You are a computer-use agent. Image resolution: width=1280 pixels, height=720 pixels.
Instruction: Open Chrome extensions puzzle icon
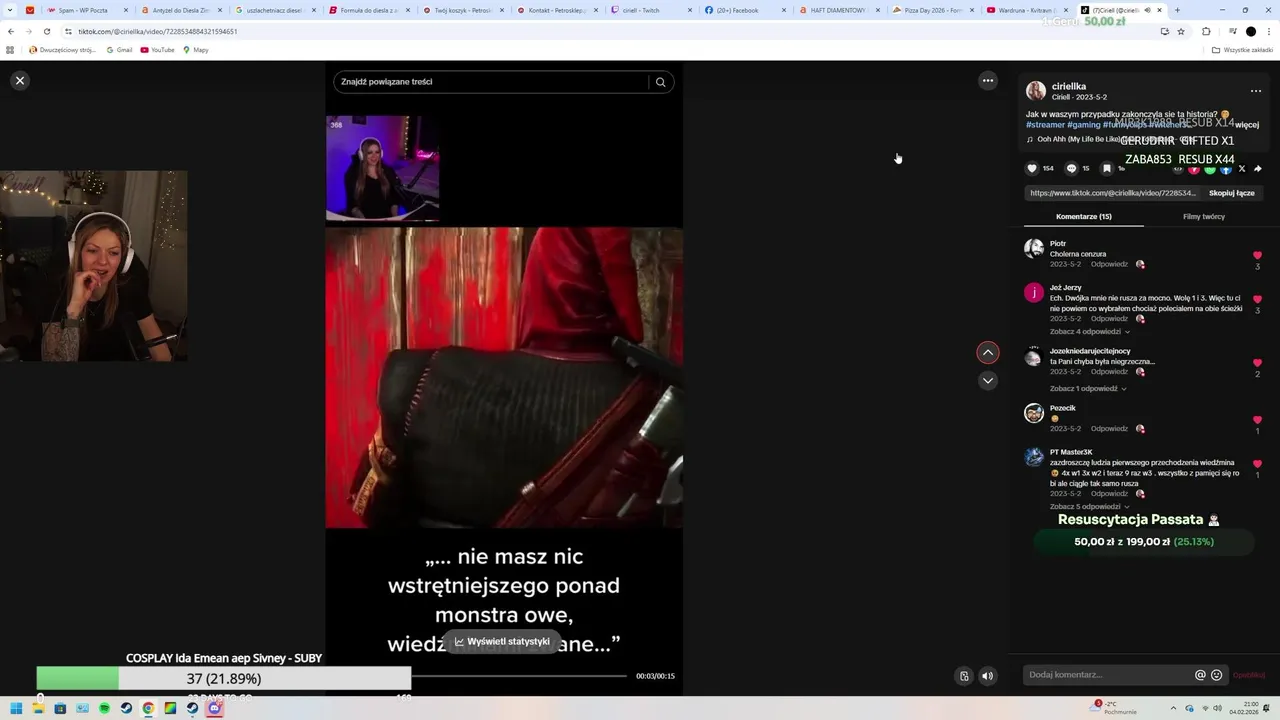point(1205,31)
